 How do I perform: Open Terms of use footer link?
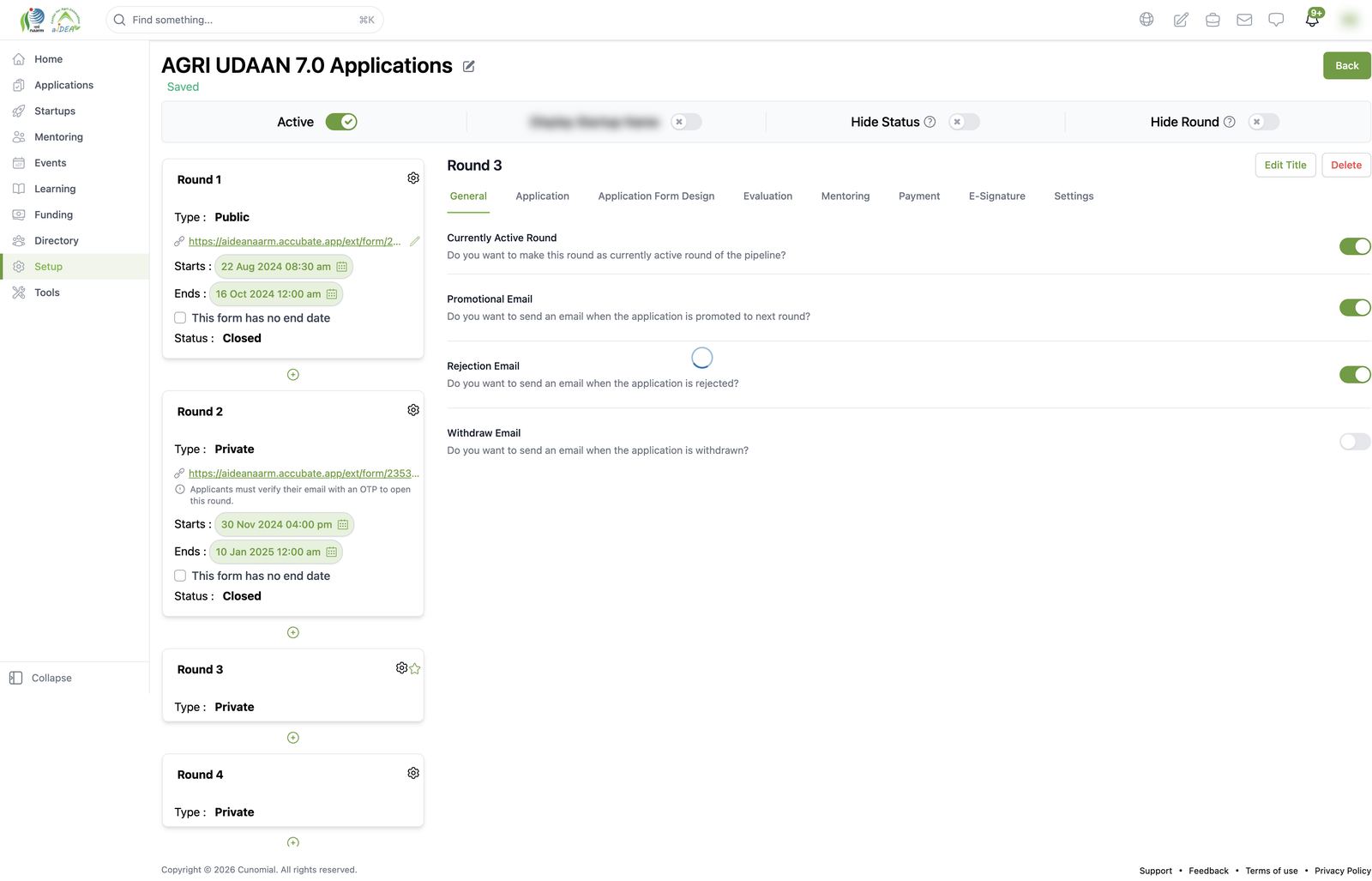coord(1272,871)
